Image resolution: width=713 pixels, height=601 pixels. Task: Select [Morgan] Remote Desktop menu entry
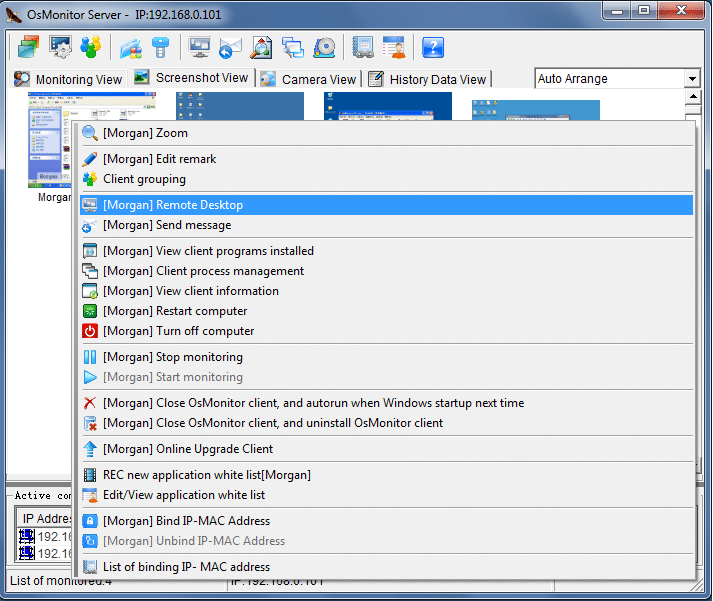click(387, 205)
